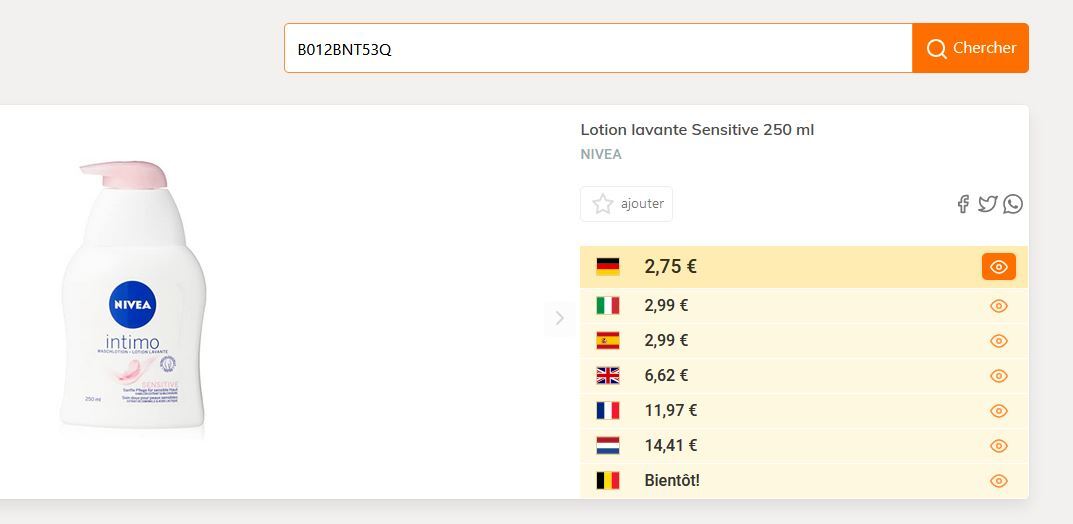Share the product via WhatsApp
This screenshot has width=1073, height=524.
[1013, 204]
